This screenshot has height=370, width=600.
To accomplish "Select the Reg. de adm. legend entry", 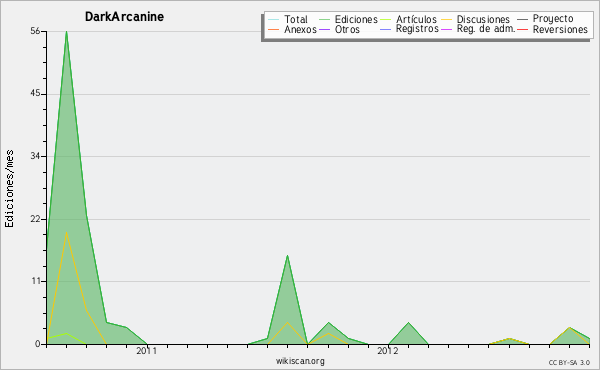I will pyautogui.click(x=486, y=29).
